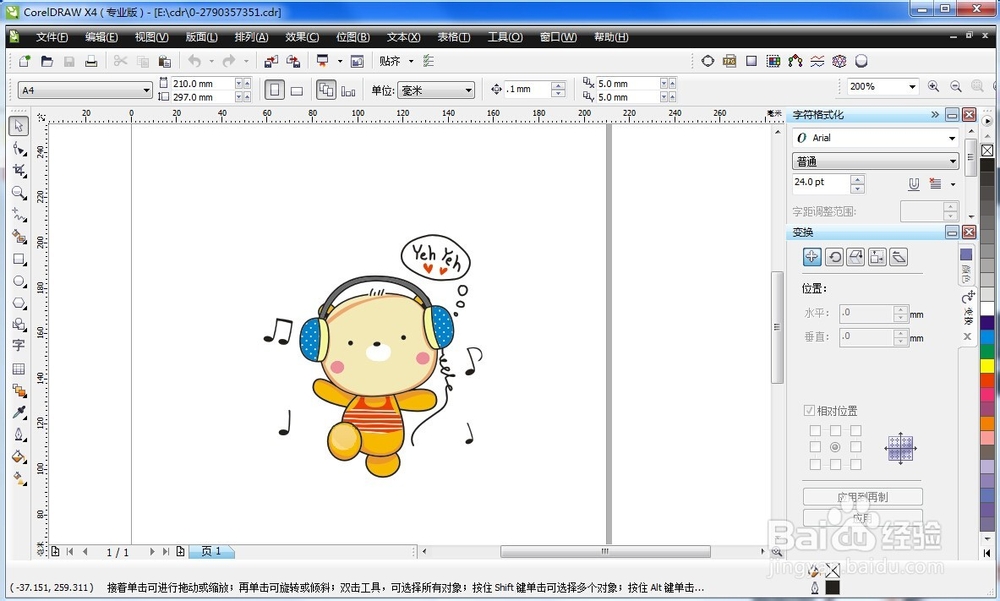Select the Crop tool
The width and height of the screenshot is (1000, 601).
19,171
